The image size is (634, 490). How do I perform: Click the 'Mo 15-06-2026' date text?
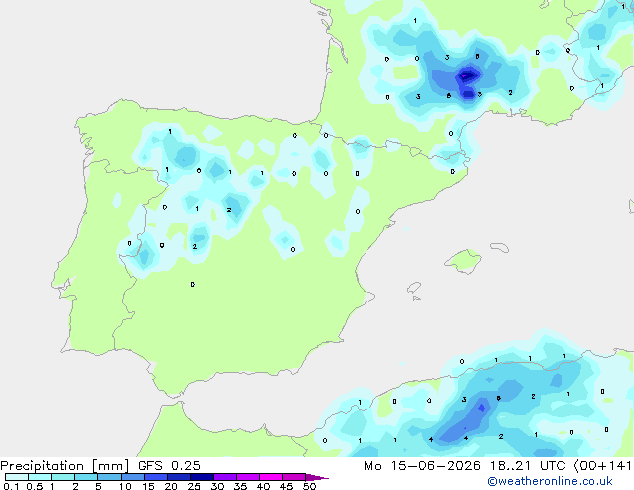pos(423,466)
